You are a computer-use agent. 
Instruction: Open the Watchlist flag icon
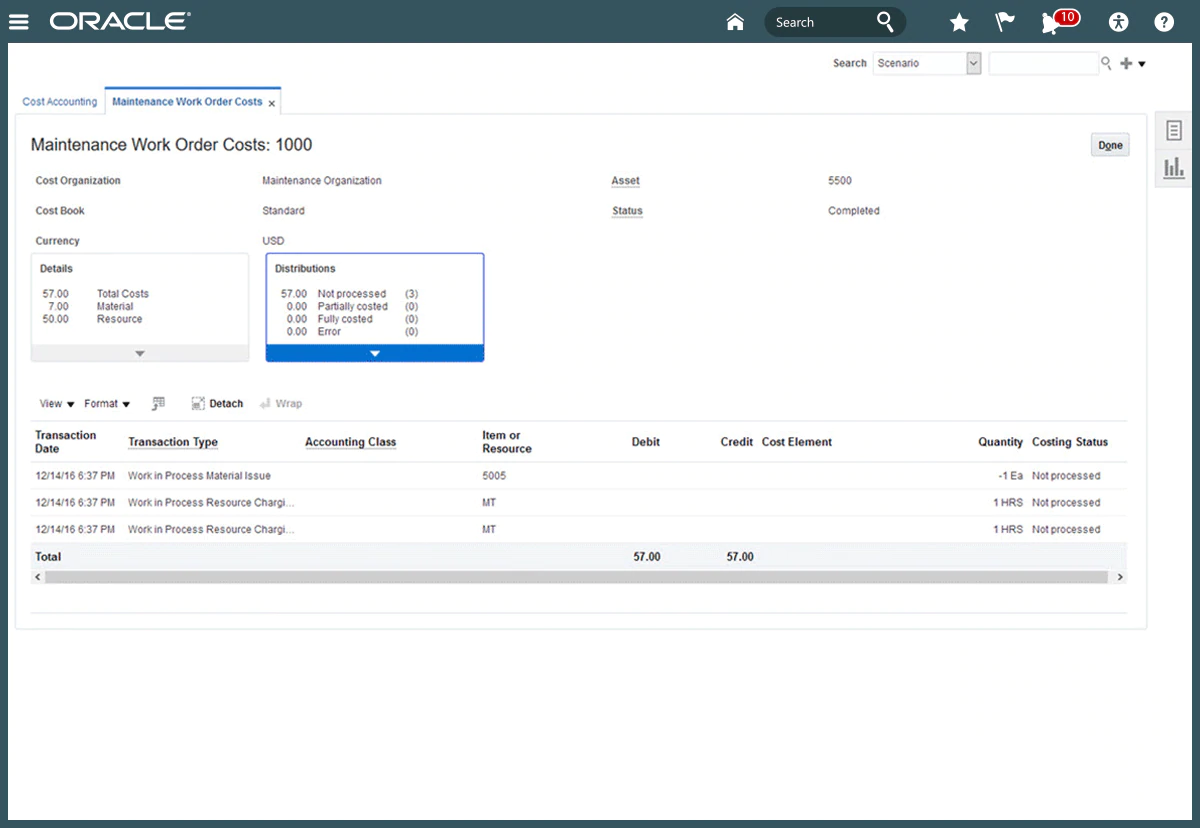(x=1005, y=22)
